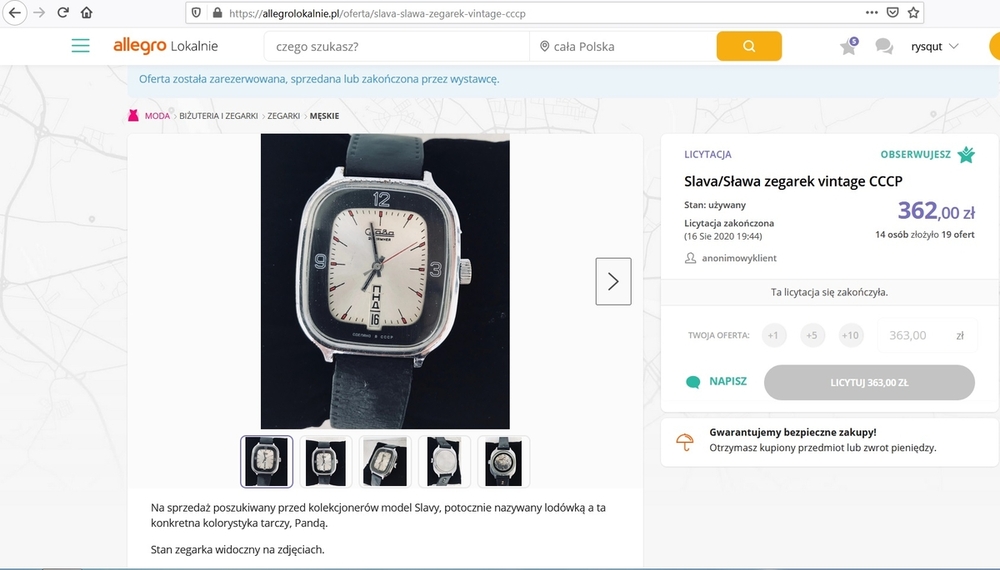Go to the browser home page icon
1000x570 pixels.
[86, 13]
